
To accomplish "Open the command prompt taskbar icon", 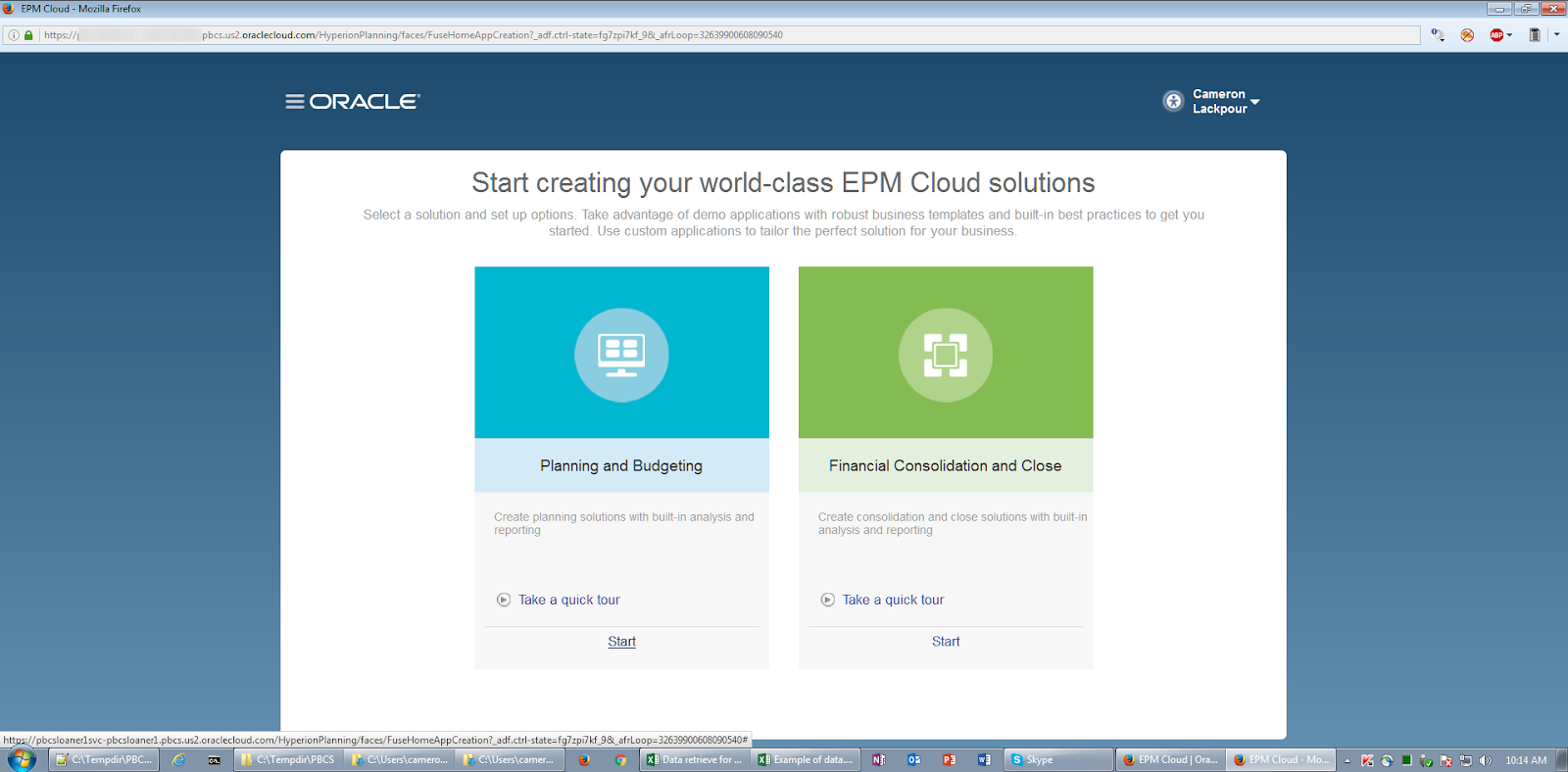I will coord(214,759).
